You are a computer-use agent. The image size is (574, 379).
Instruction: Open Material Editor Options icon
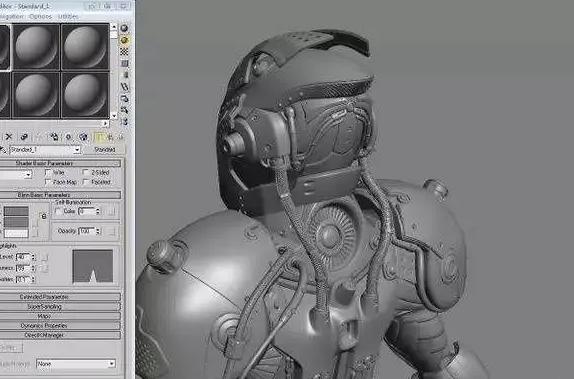pos(124,99)
